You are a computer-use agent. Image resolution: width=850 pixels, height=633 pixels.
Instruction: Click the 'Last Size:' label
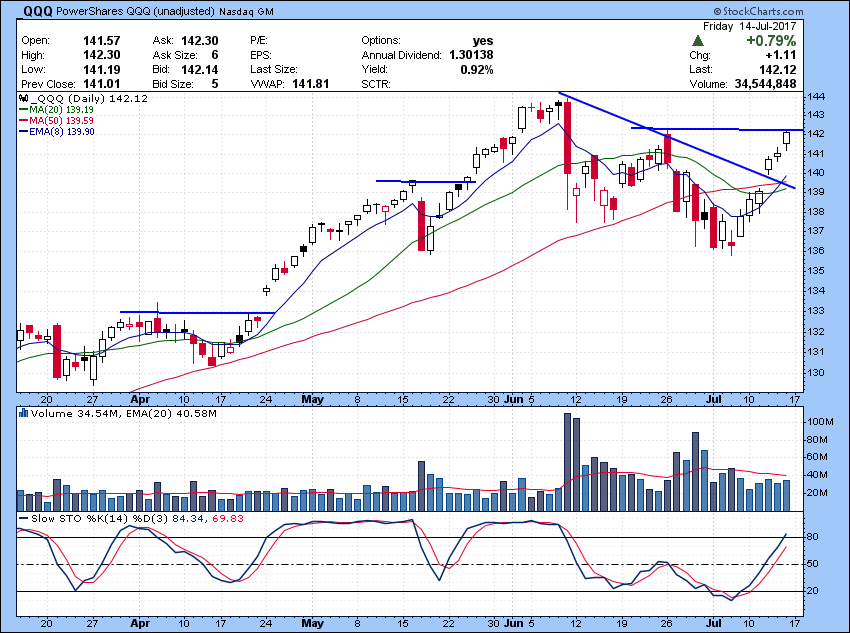pos(274,69)
